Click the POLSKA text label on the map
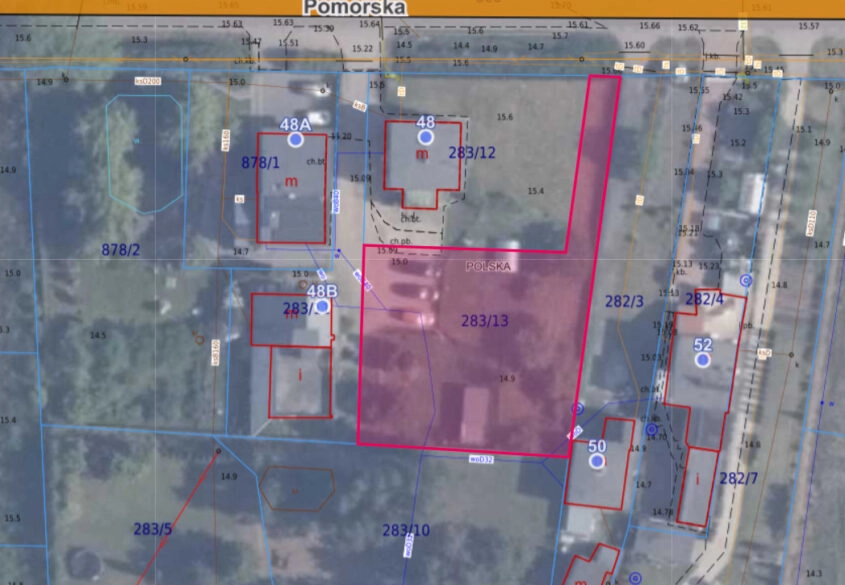This screenshot has height=585, width=845. (488, 267)
